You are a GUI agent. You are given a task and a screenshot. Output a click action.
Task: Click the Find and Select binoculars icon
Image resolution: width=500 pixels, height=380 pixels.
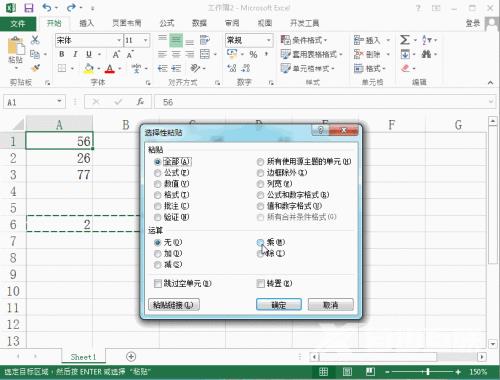(x=426, y=54)
